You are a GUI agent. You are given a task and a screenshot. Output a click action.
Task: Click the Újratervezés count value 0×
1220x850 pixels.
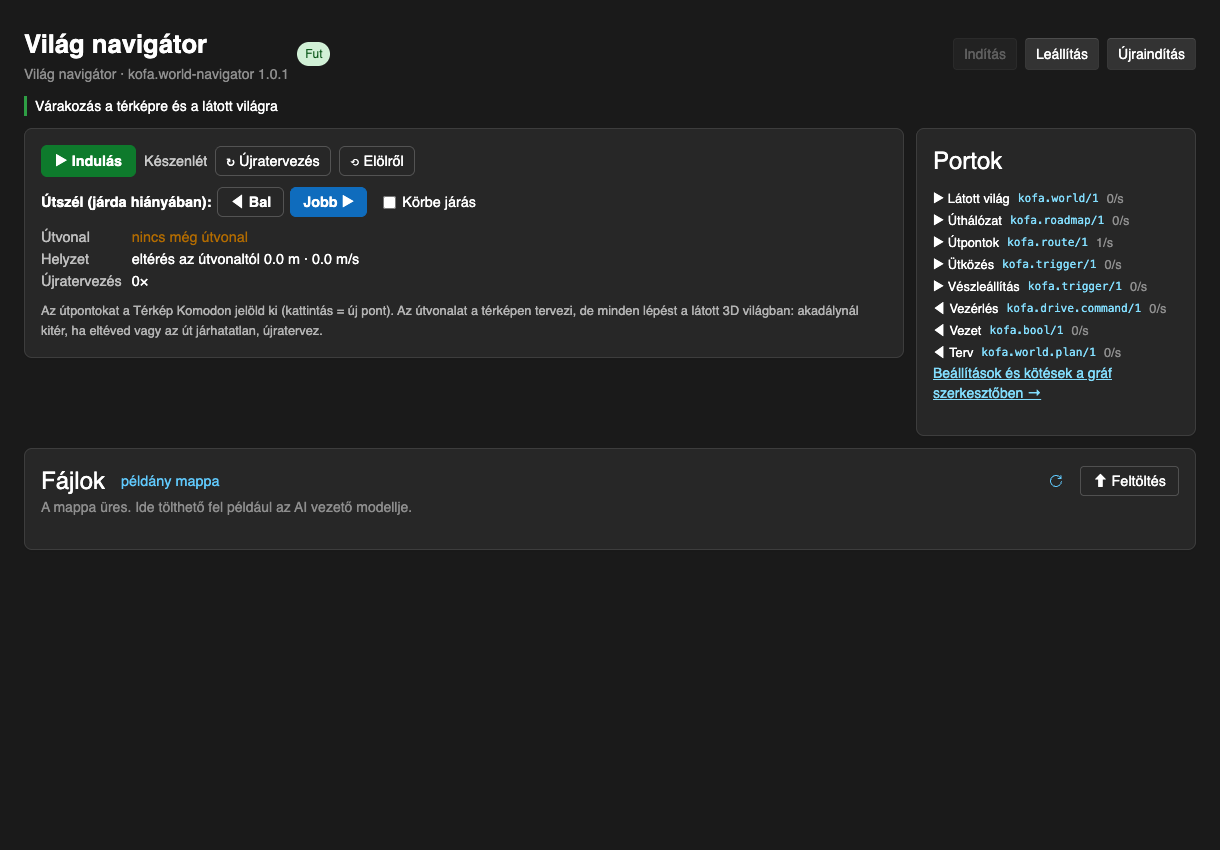pos(140,281)
